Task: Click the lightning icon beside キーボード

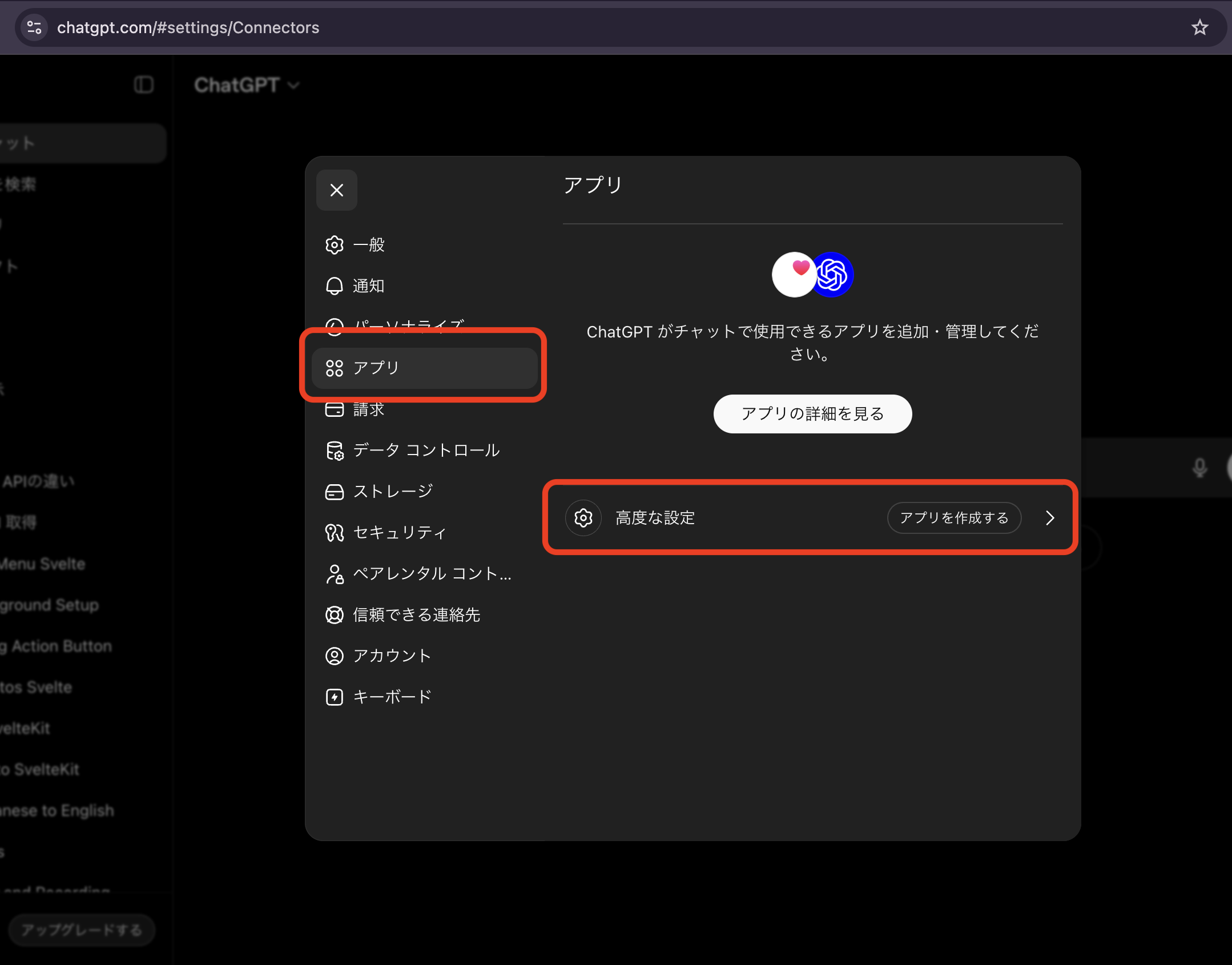Action: pos(335,697)
